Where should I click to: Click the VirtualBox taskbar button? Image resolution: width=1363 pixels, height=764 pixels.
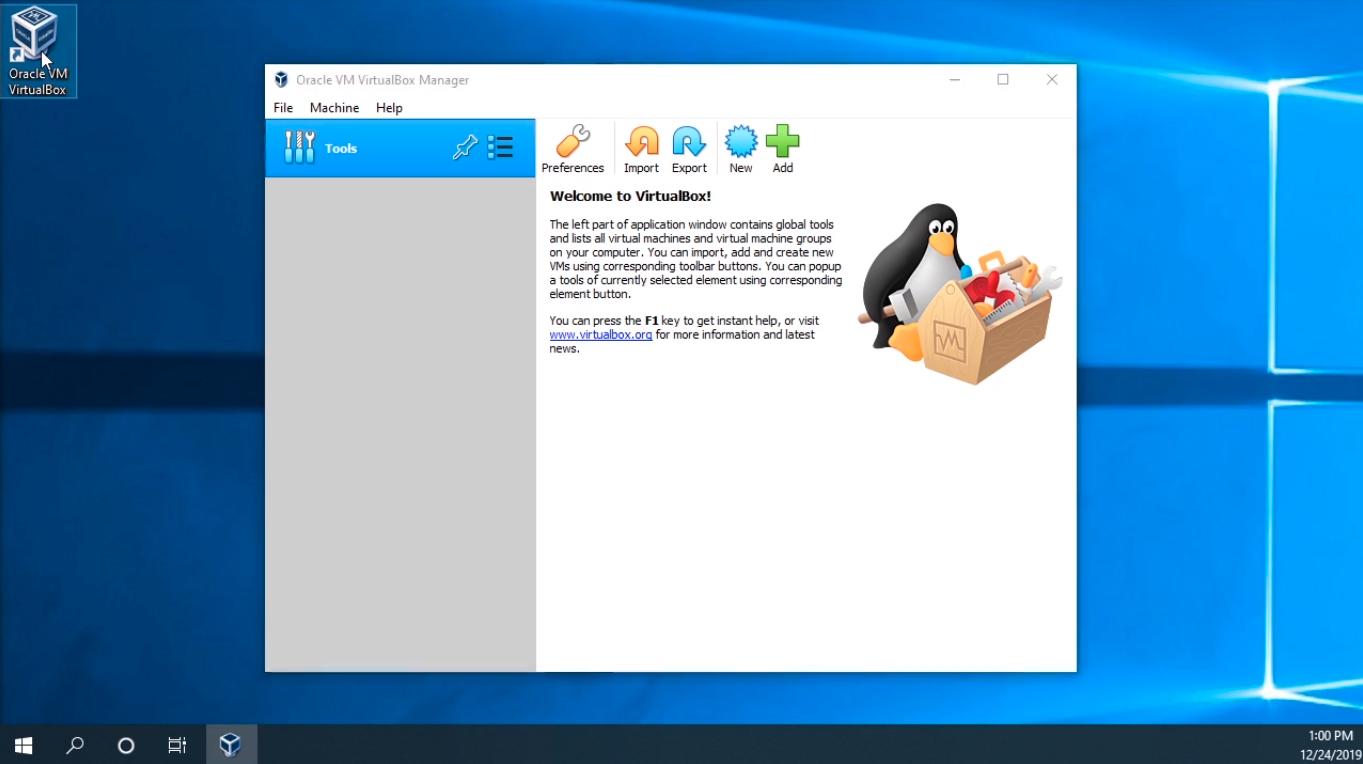231,745
